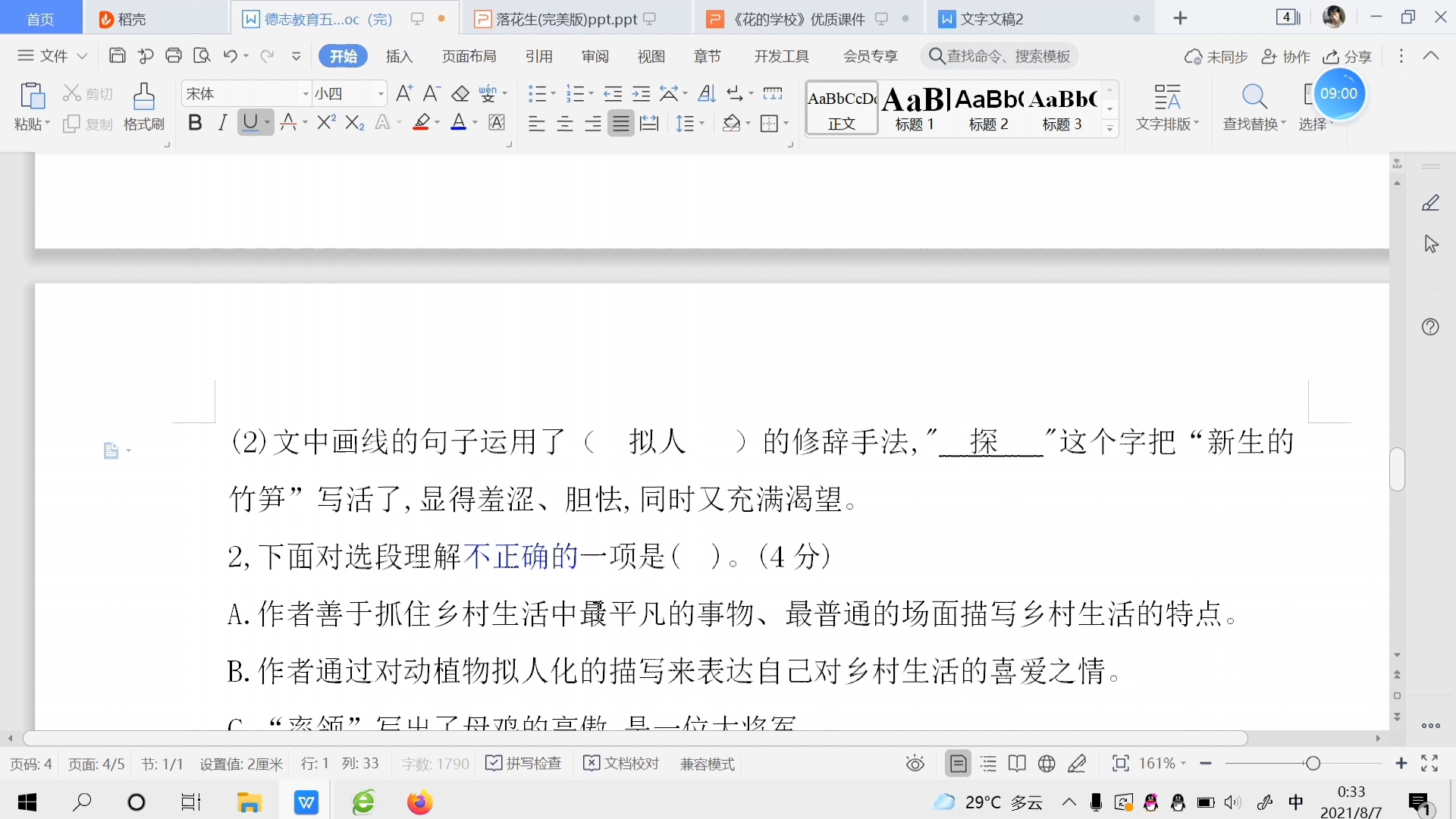1456x819 pixels.
Task: Click the pen edit icon in right sidebar
Action: point(1430,202)
